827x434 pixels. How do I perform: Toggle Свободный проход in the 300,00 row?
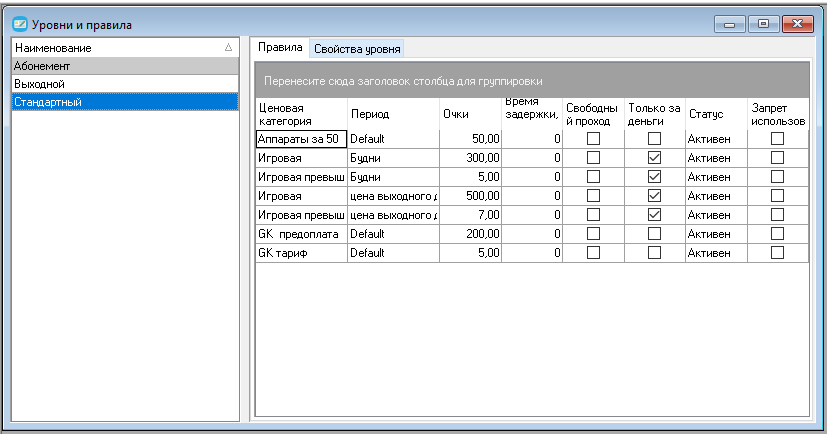tap(593, 158)
